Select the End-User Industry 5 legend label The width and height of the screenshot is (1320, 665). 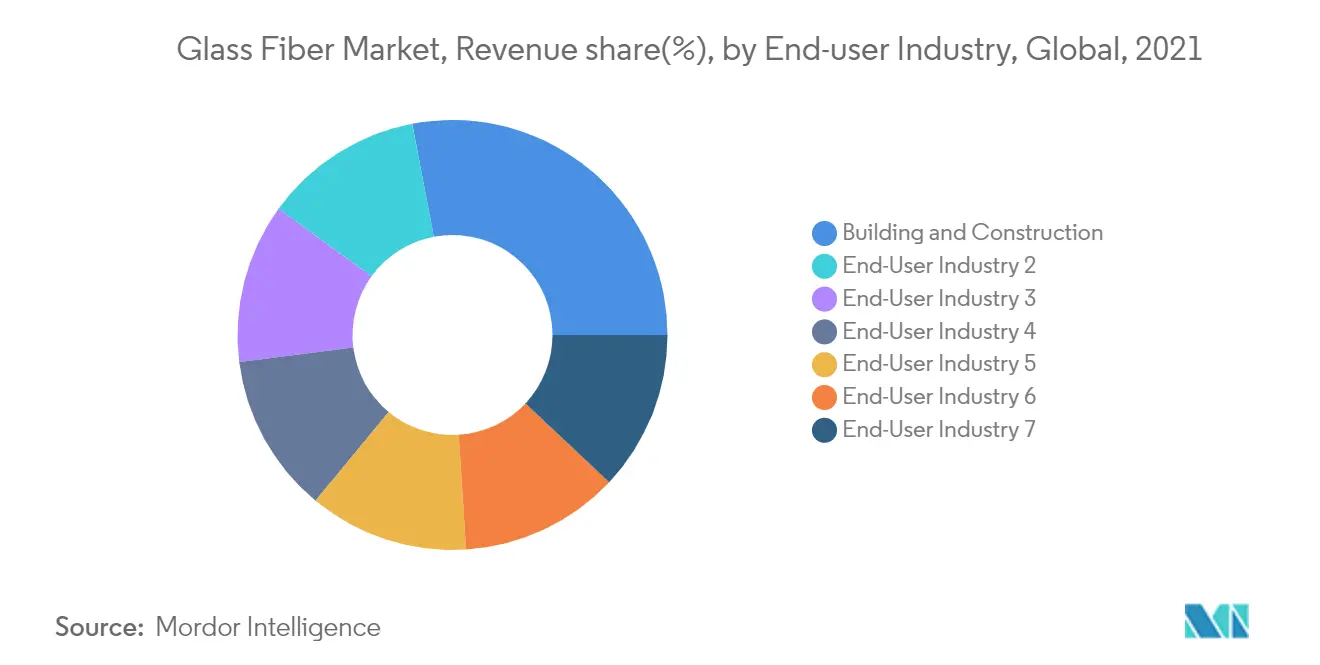pos(939,364)
